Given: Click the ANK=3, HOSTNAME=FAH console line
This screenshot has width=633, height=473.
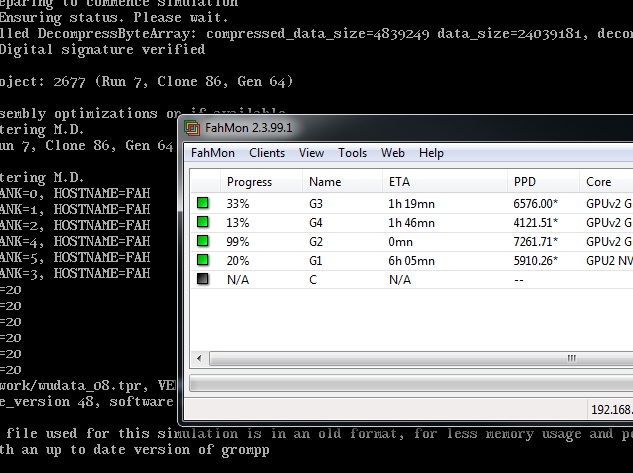Looking at the screenshot, I should pos(75,273).
